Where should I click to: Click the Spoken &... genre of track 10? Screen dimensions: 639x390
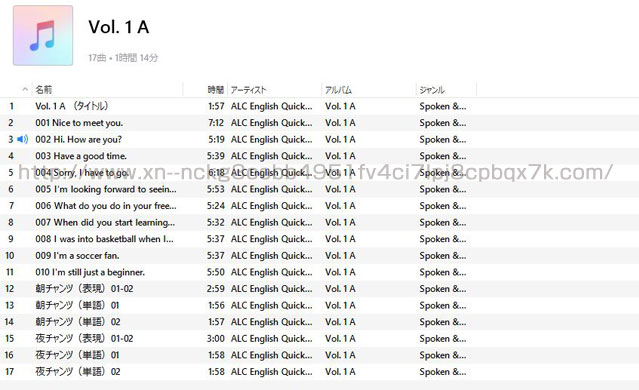[443, 256]
